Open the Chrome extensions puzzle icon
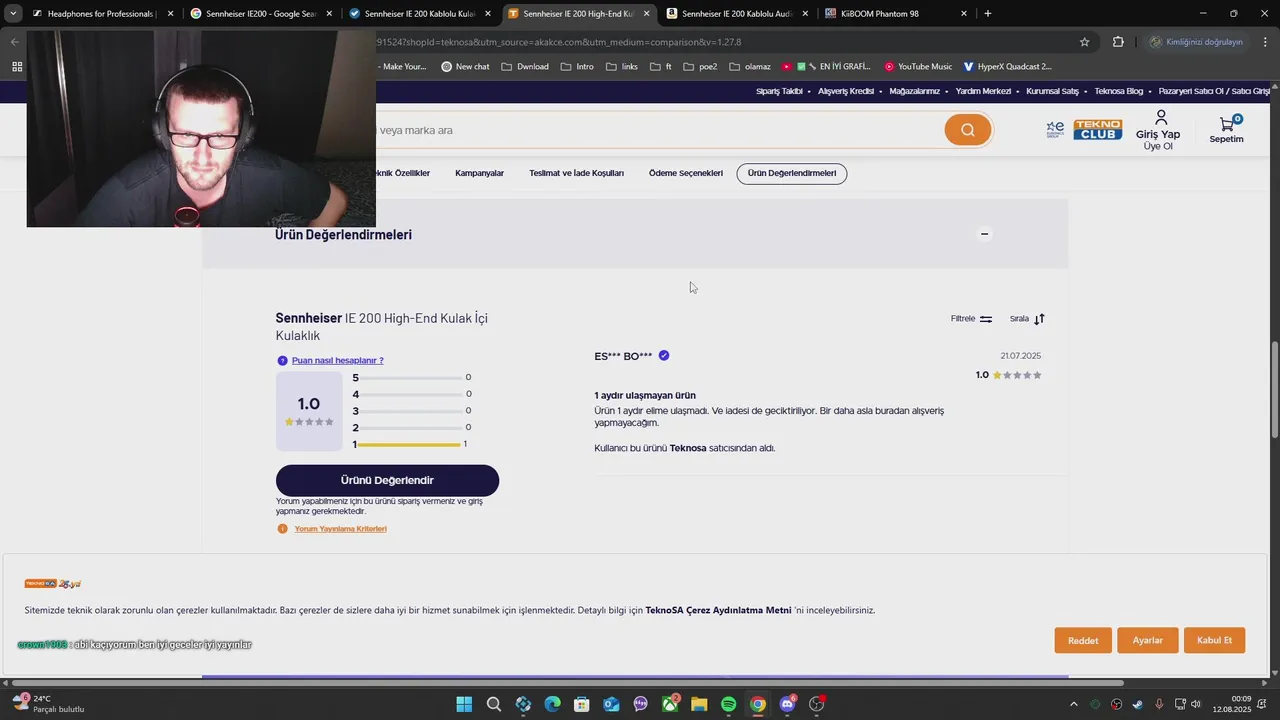The height and width of the screenshot is (720, 1280). pyautogui.click(x=1118, y=42)
